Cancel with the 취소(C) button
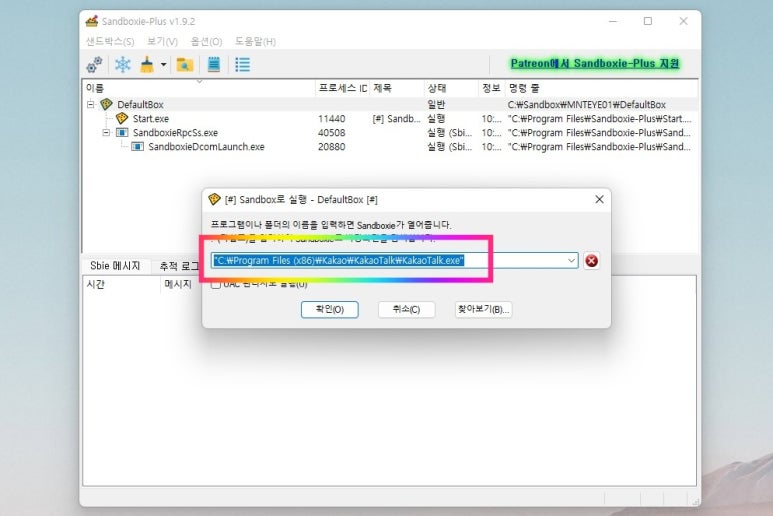Image resolution: width=773 pixels, height=516 pixels. pyautogui.click(x=406, y=310)
